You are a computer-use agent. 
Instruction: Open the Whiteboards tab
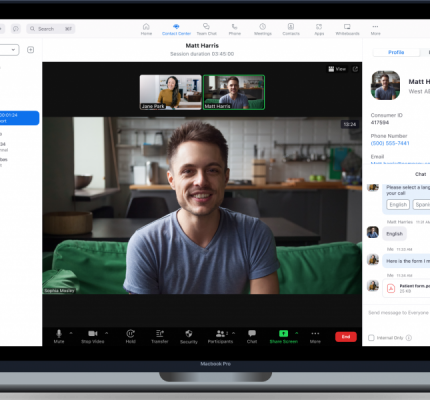point(347,29)
